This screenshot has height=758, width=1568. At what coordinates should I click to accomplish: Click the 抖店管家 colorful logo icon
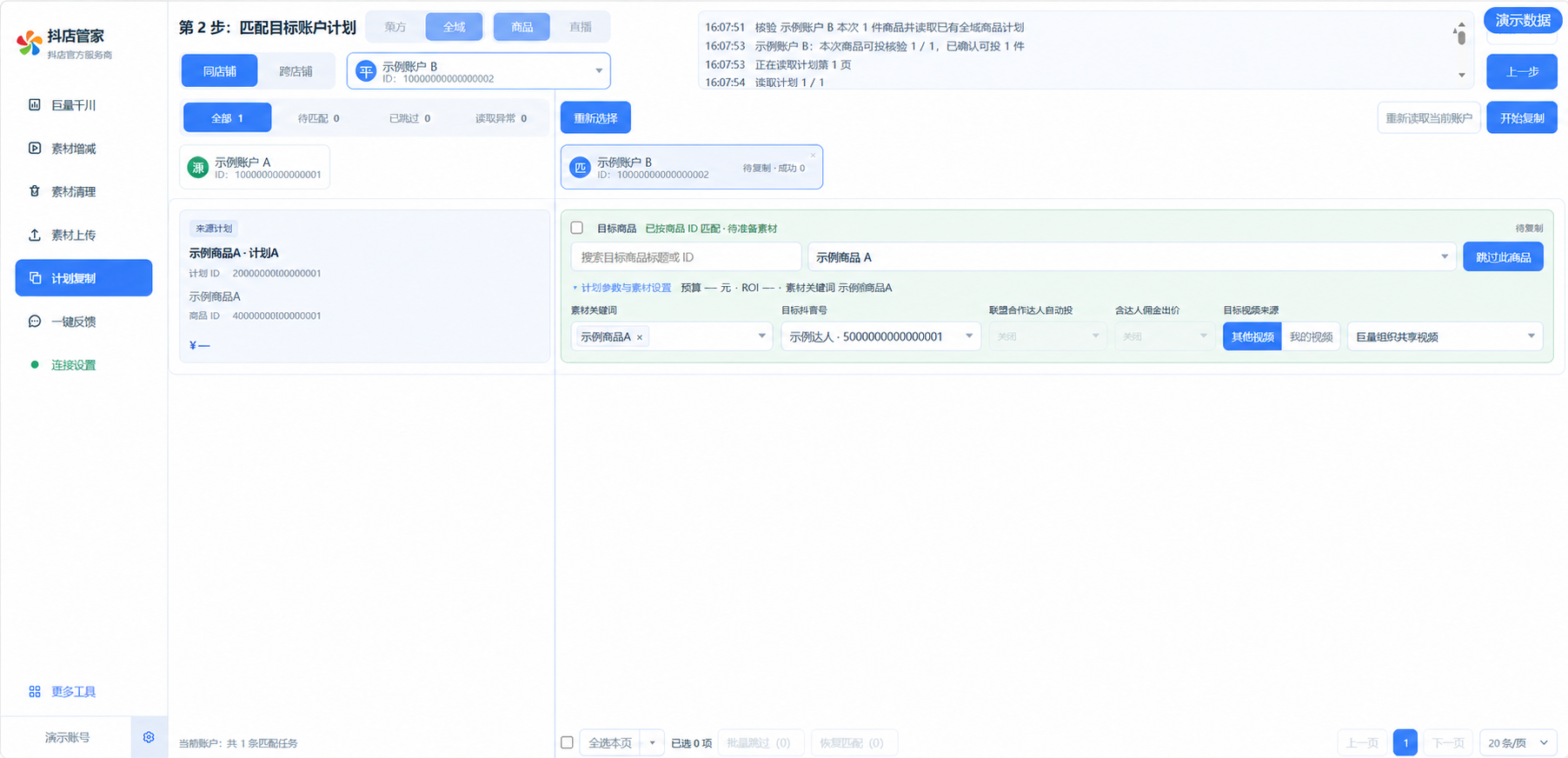pyautogui.click(x=30, y=43)
